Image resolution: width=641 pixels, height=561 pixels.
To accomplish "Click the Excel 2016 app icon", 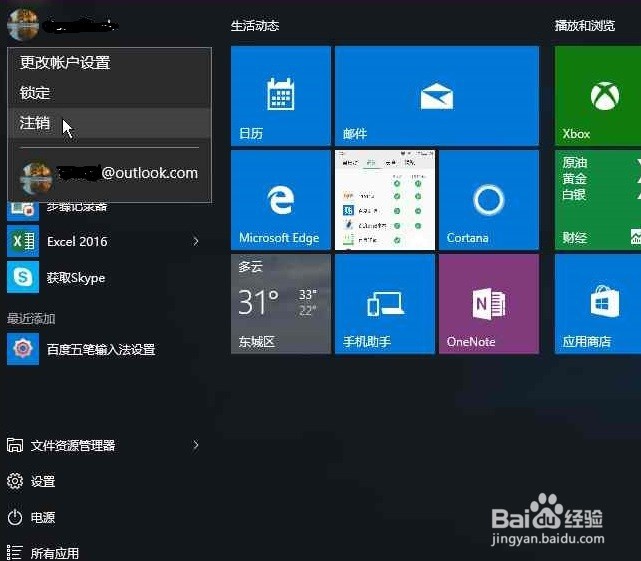I will point(23,241).
